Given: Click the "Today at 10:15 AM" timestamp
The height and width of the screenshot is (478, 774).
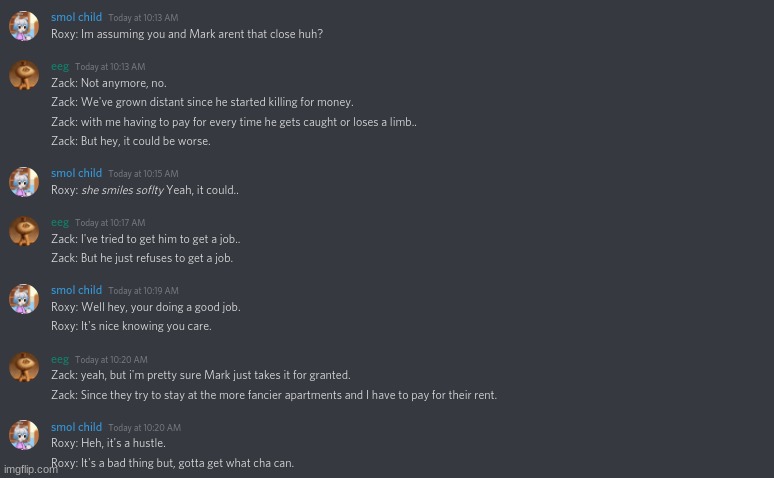Looking at the screenshot, I should (143, 174).
